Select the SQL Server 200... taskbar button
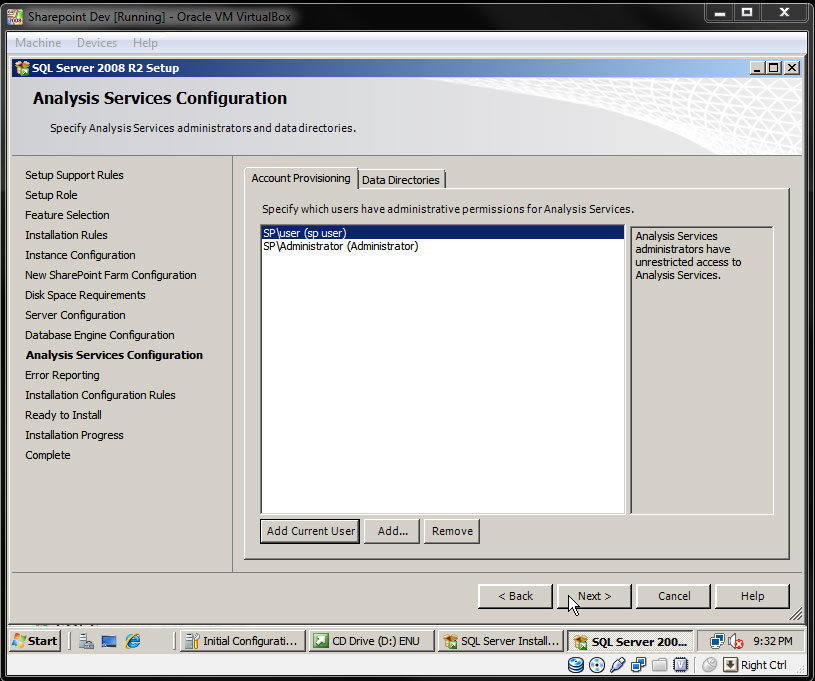 click(630, 641)
